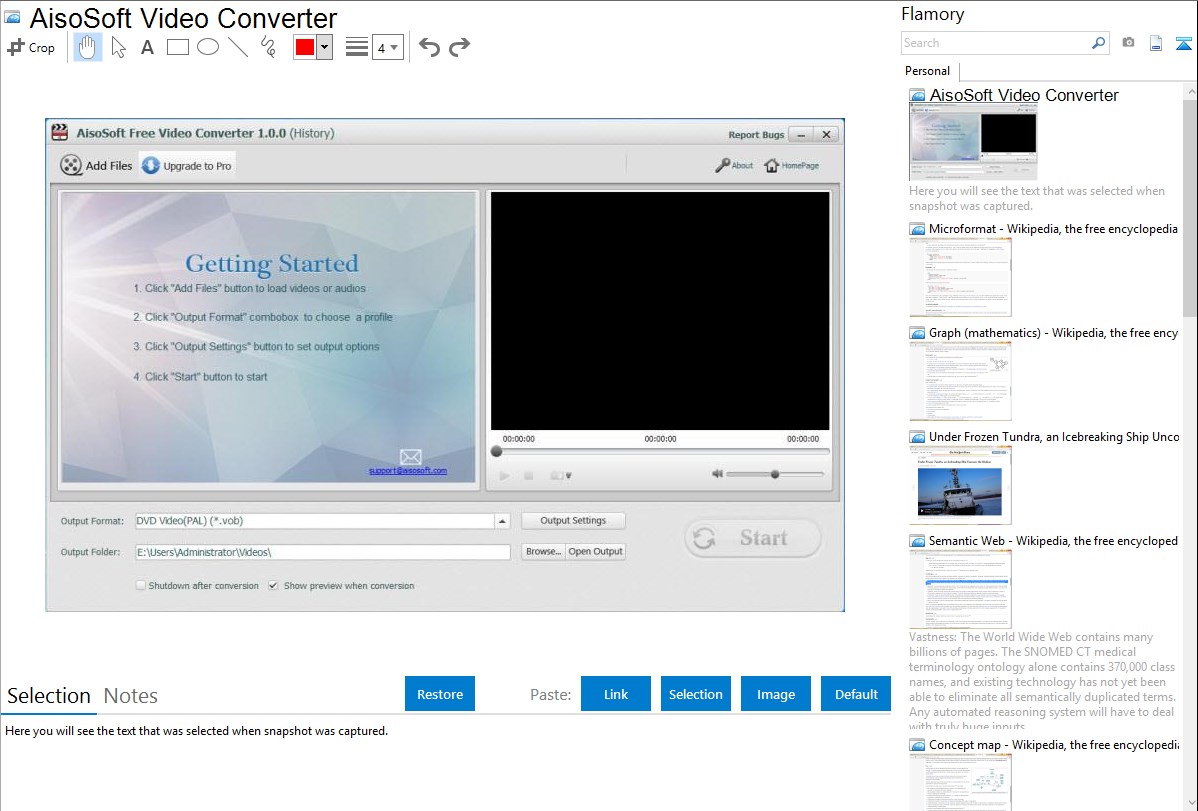
Task: Choose the freehand scribble tool
Action: point(268,47)
